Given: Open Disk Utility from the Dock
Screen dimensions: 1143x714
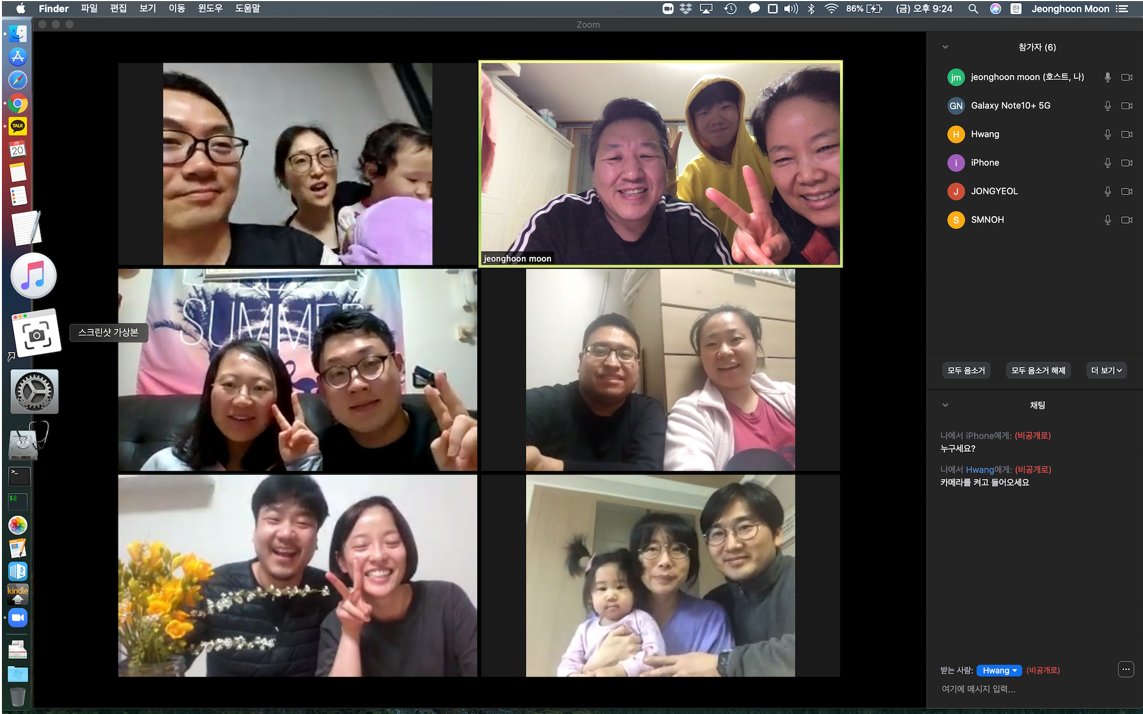Looking at the screenshot, I should [27, 441].
